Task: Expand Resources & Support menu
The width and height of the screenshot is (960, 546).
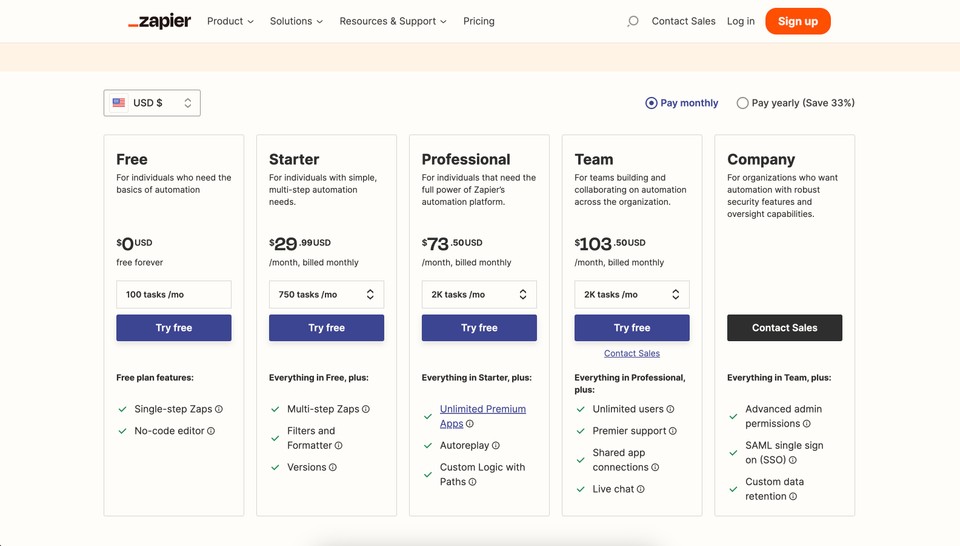Action: 393,21
